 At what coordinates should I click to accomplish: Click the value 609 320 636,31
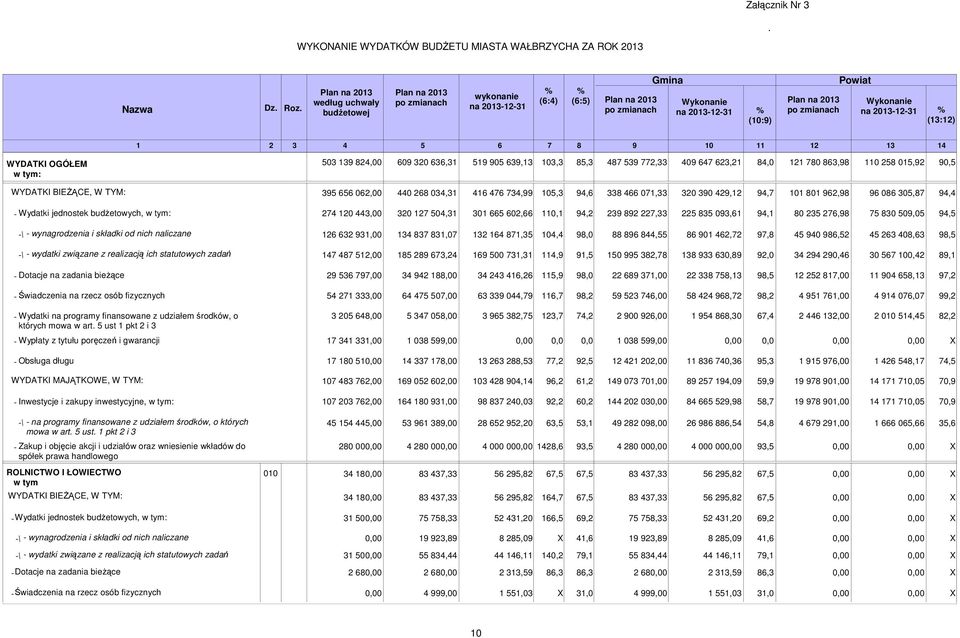tap(427, 163)
